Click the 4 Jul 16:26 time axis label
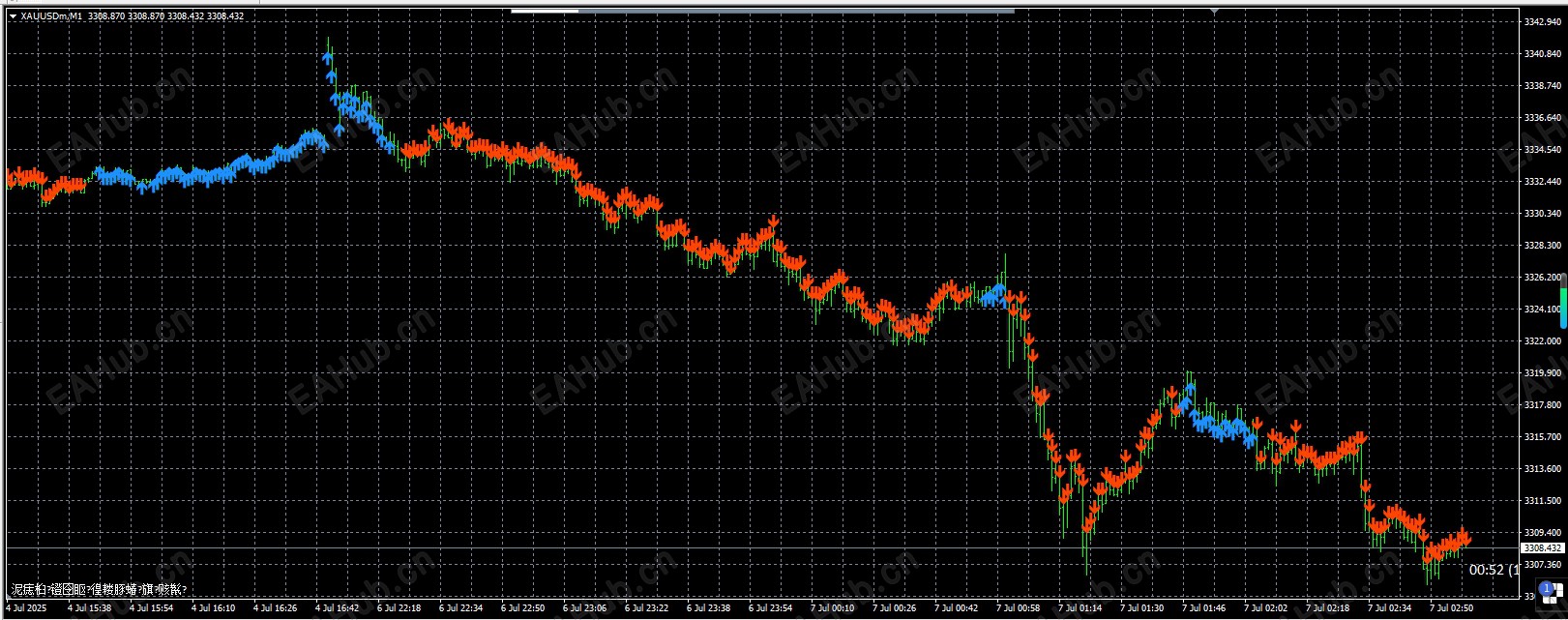This screenshot has width=1568, height=620. (x=275, y=608)
